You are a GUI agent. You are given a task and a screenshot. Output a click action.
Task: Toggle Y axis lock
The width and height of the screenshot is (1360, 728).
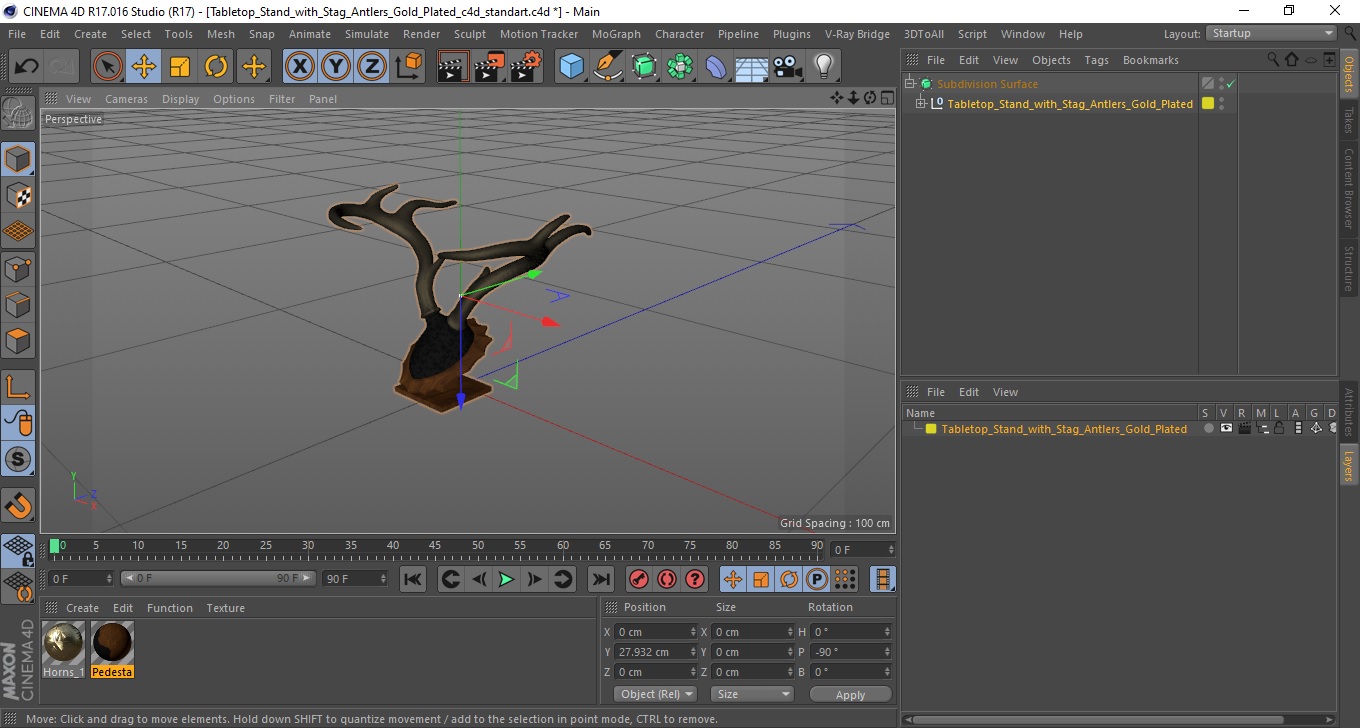[336, 67]
